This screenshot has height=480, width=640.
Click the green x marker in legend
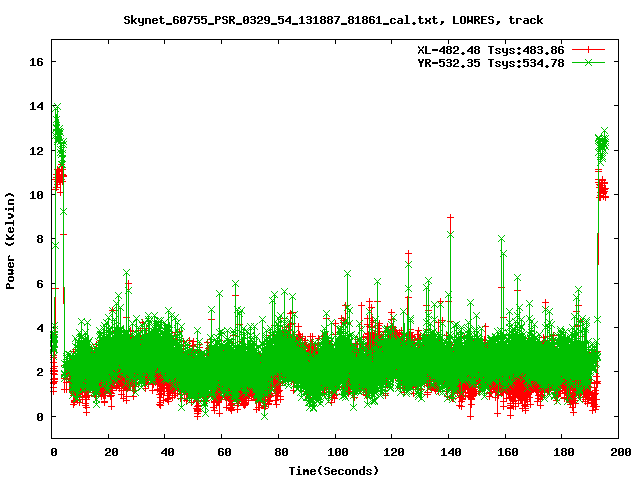click(588, 62)
